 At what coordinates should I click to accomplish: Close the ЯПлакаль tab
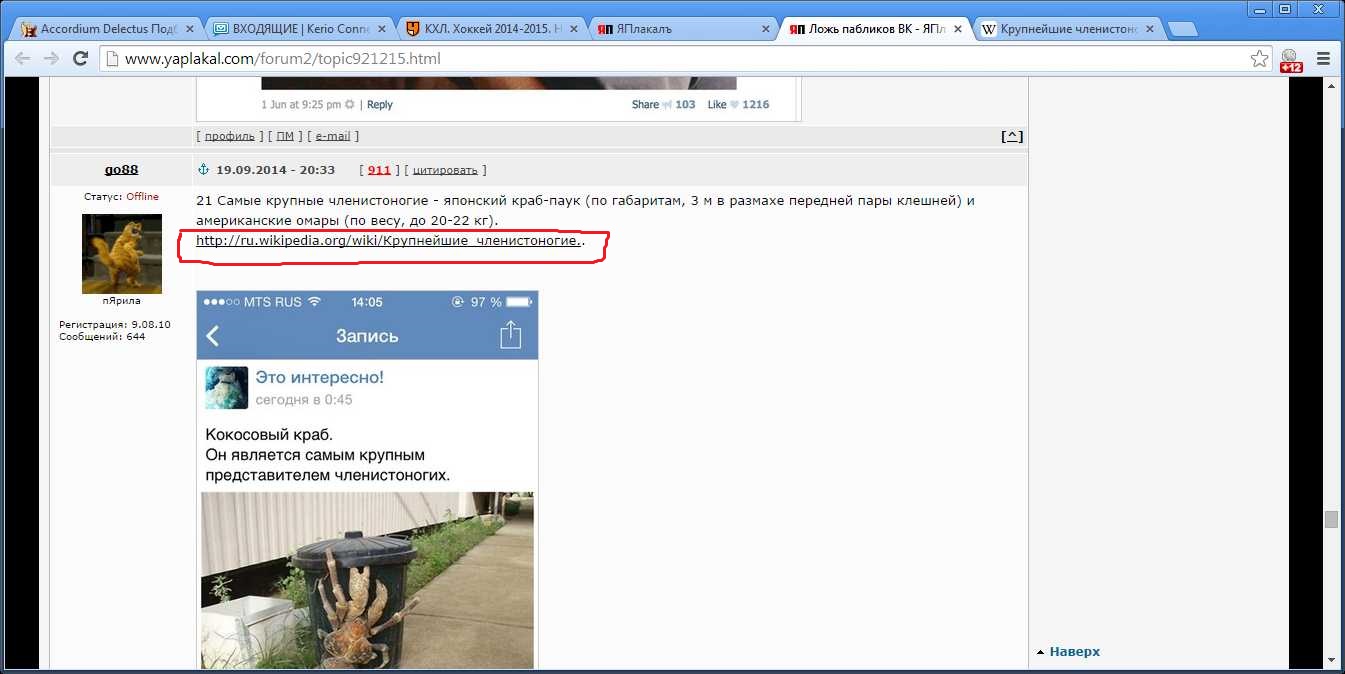click(765, 30)
